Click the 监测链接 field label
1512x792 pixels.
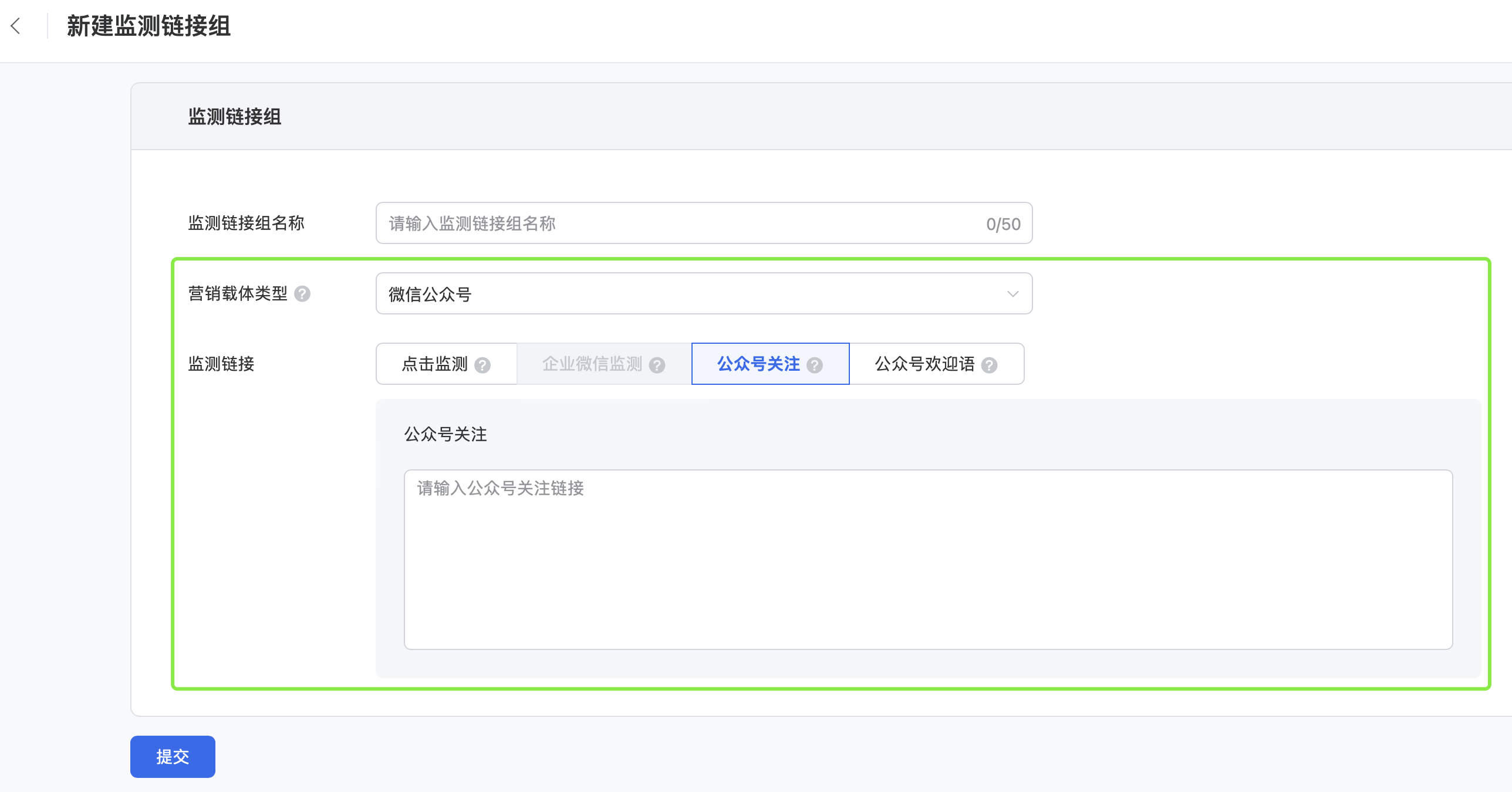(221, 364)
